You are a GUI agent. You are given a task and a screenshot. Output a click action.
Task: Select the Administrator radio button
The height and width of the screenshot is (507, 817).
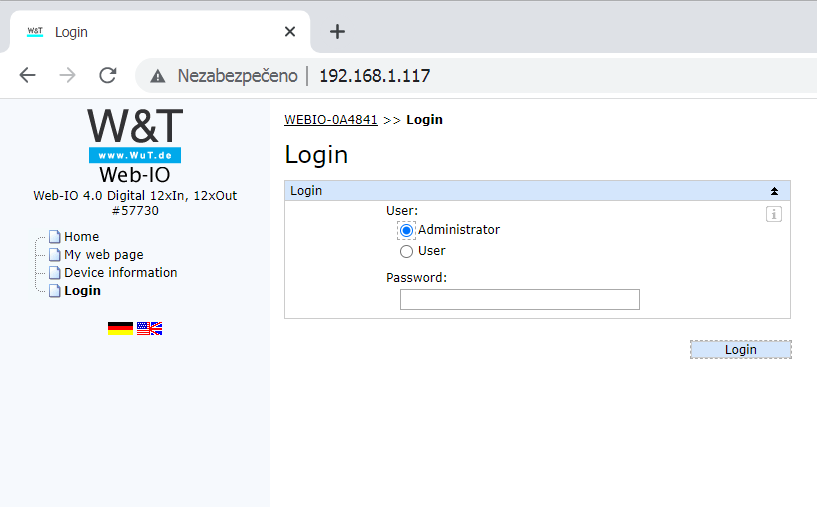(406, 230)
